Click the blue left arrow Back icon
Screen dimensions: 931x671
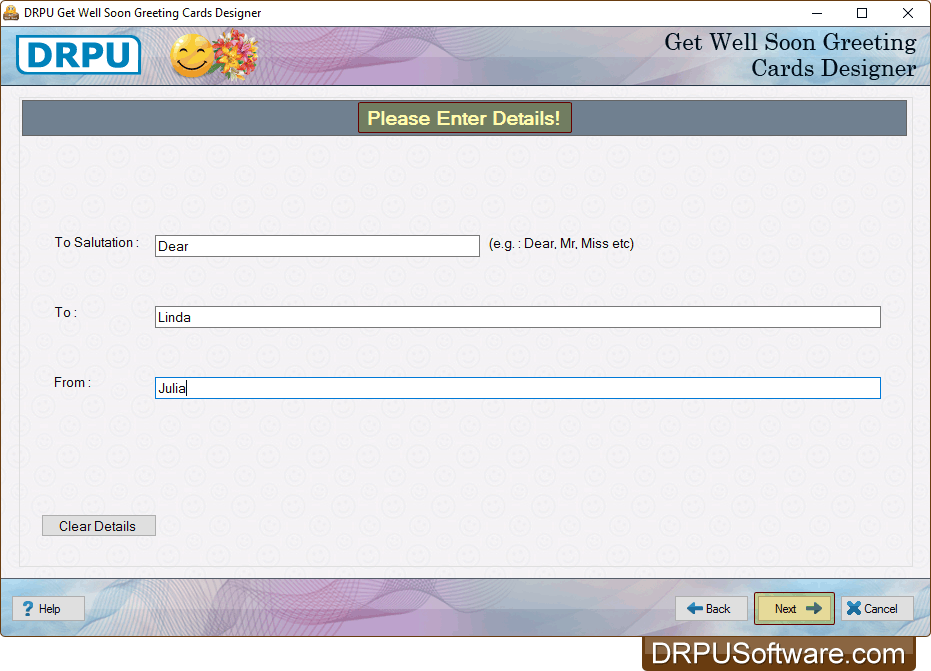coord(695,609)
